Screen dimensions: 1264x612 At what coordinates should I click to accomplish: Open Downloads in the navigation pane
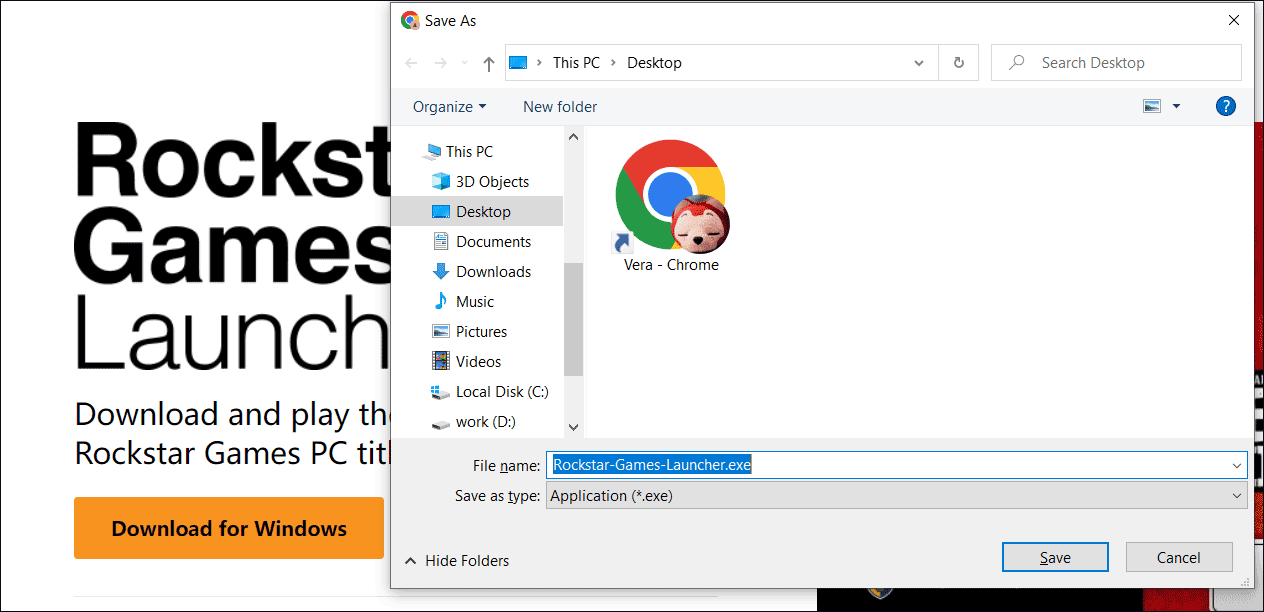pyautogui.click(x=493, y=271)
